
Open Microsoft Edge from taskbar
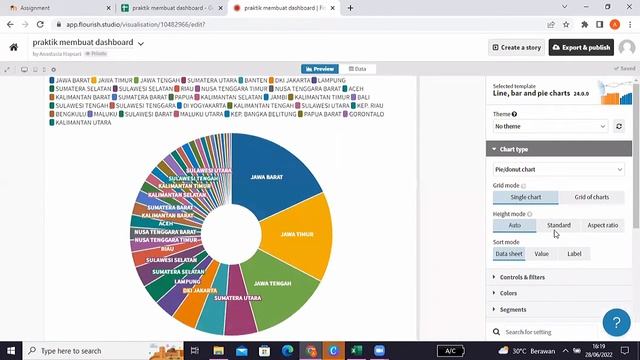click(287, 351)
